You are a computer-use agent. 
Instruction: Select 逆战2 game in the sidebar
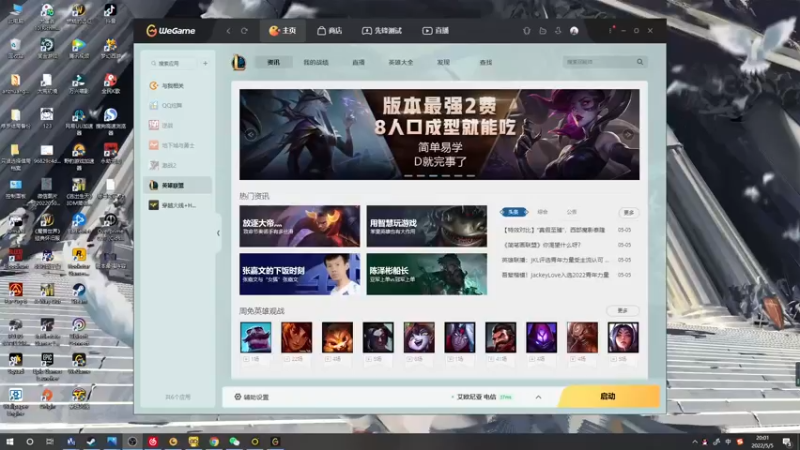tap(178, 165)
